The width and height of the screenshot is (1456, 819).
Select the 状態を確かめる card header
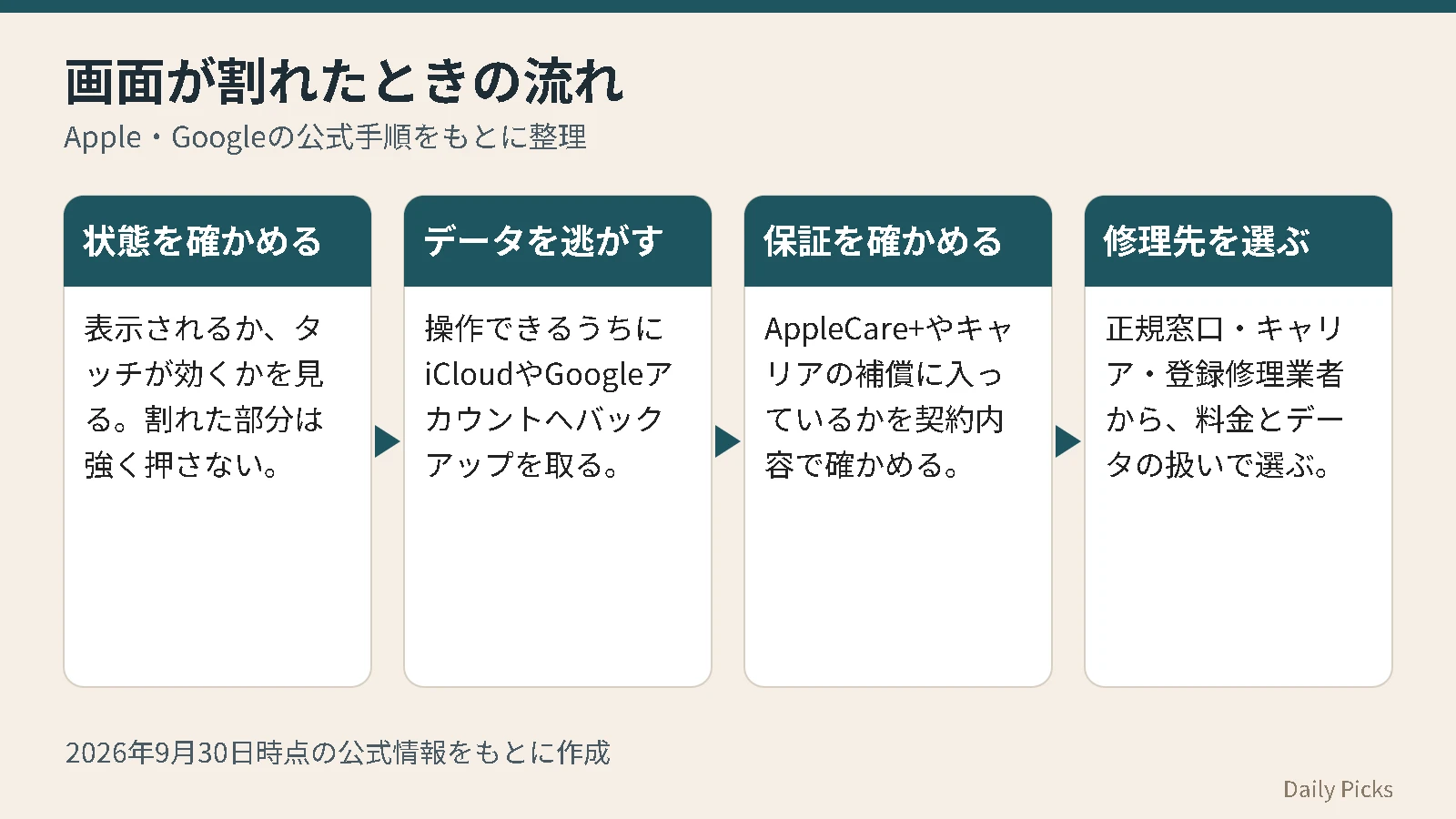[217, 241]
